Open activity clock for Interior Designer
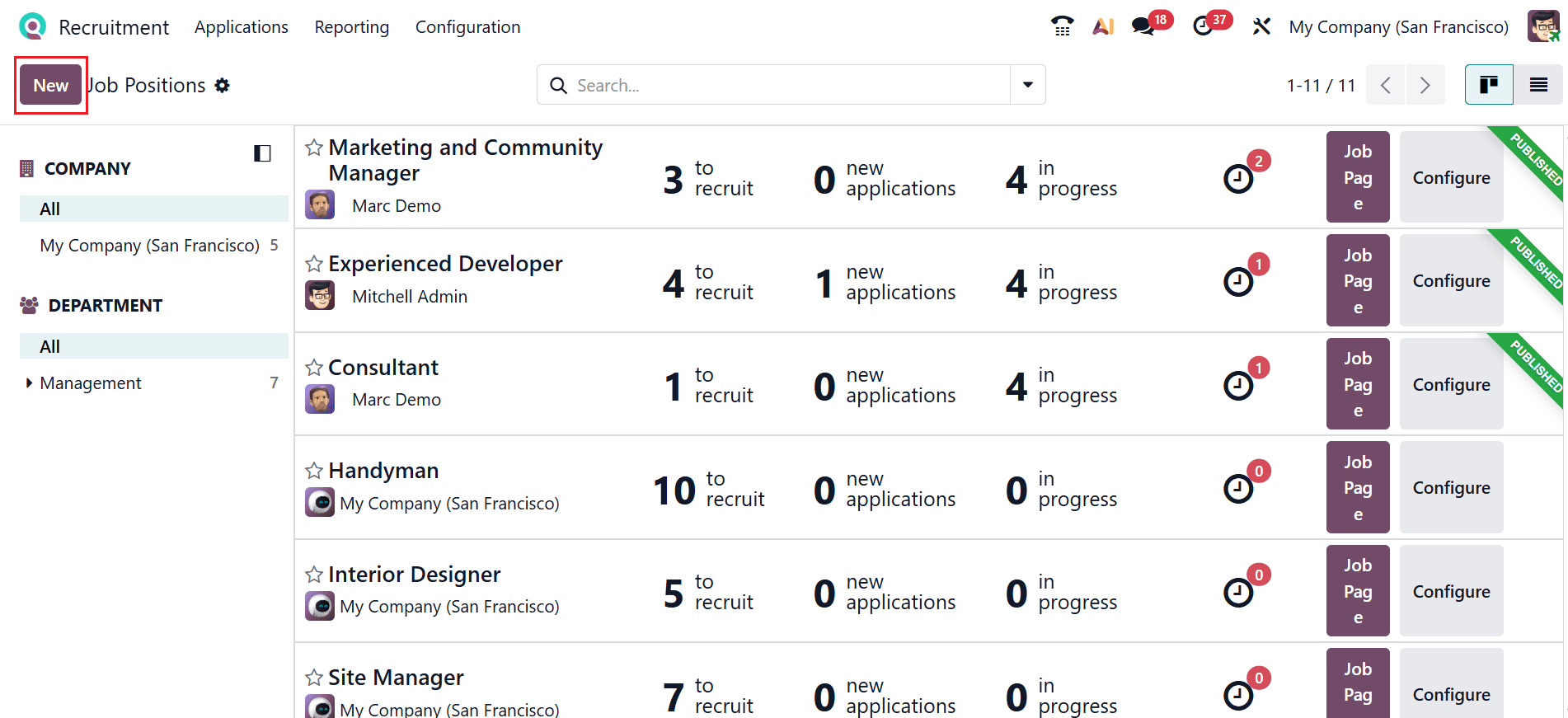The image size is (1568, 718). 1238,592
